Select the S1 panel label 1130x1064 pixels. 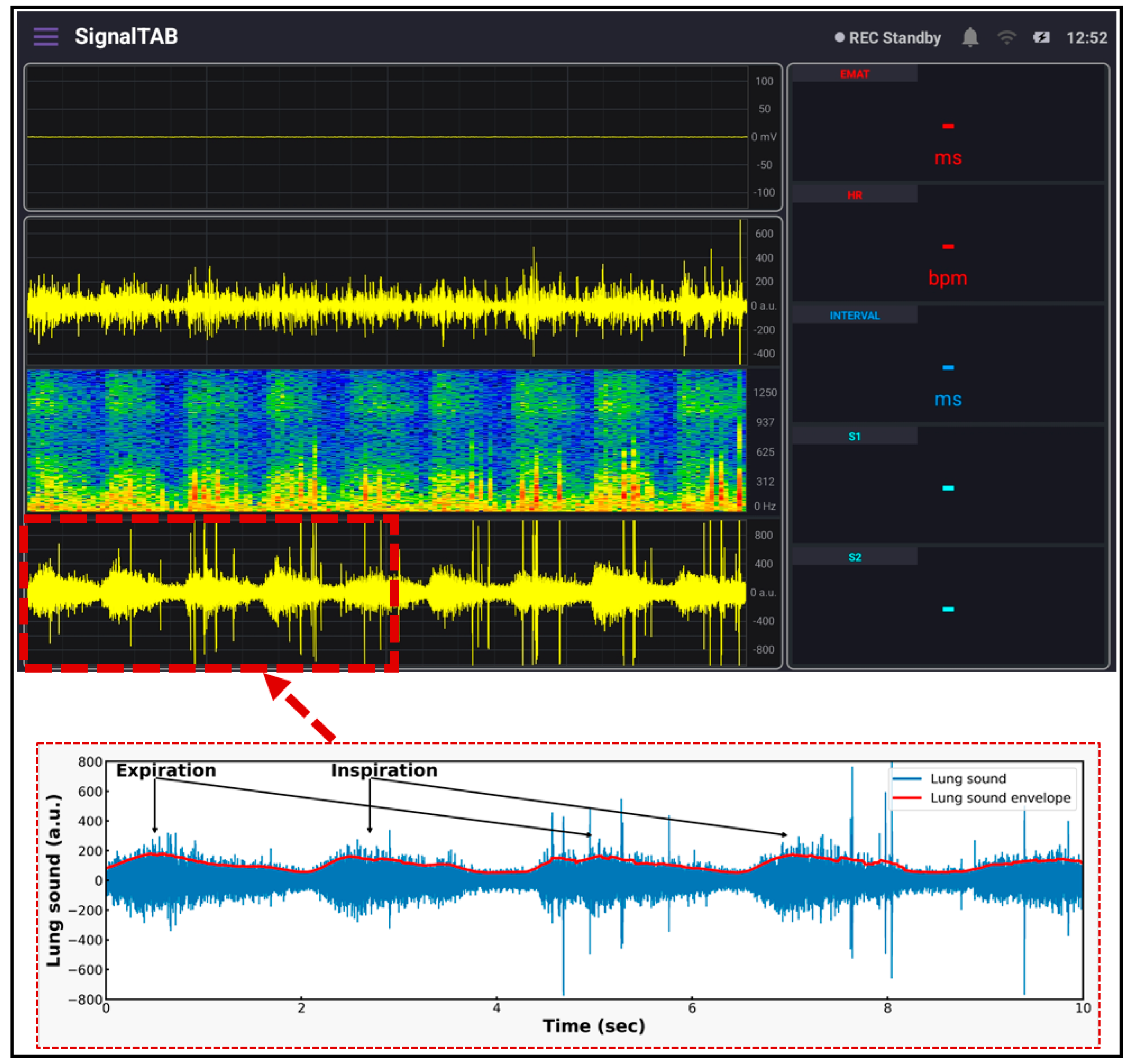tap(854, 437)
